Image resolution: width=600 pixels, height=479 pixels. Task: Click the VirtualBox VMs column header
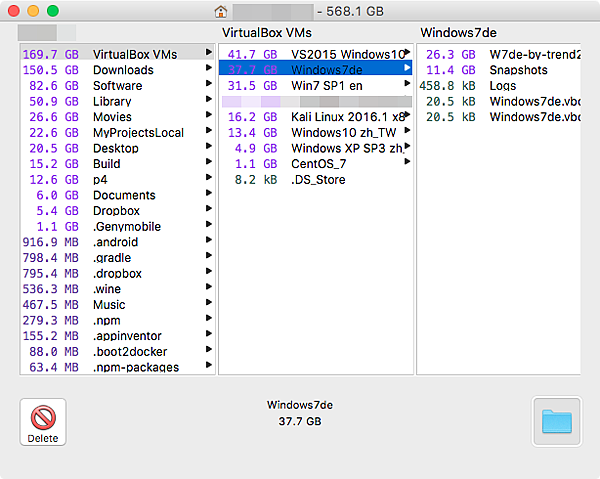coord(267,33)
